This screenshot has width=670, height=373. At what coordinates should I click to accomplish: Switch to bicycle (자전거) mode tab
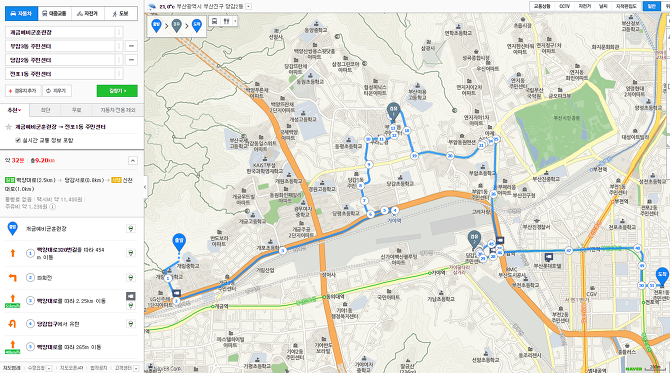point(88,14)
